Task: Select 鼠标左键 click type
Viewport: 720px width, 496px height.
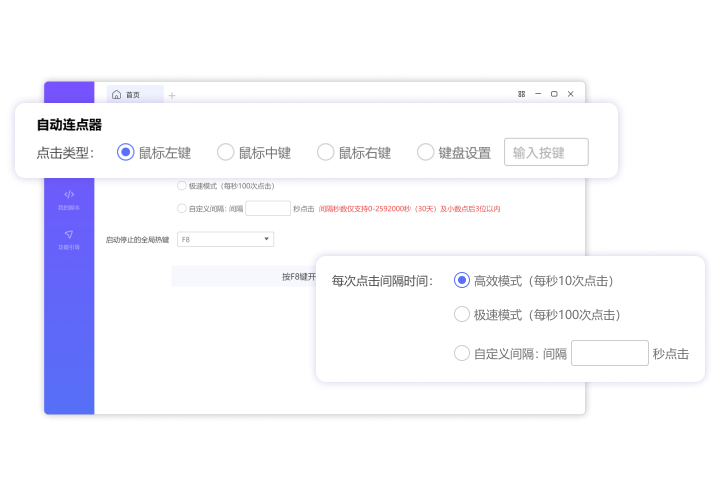Action: point(126,152)
